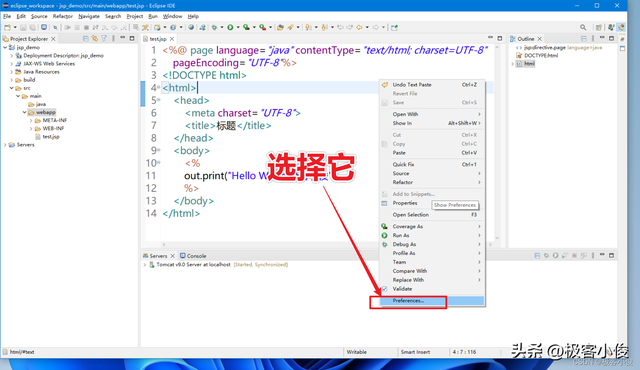Open the File menu
640x370 pixels.
(7, 16)
